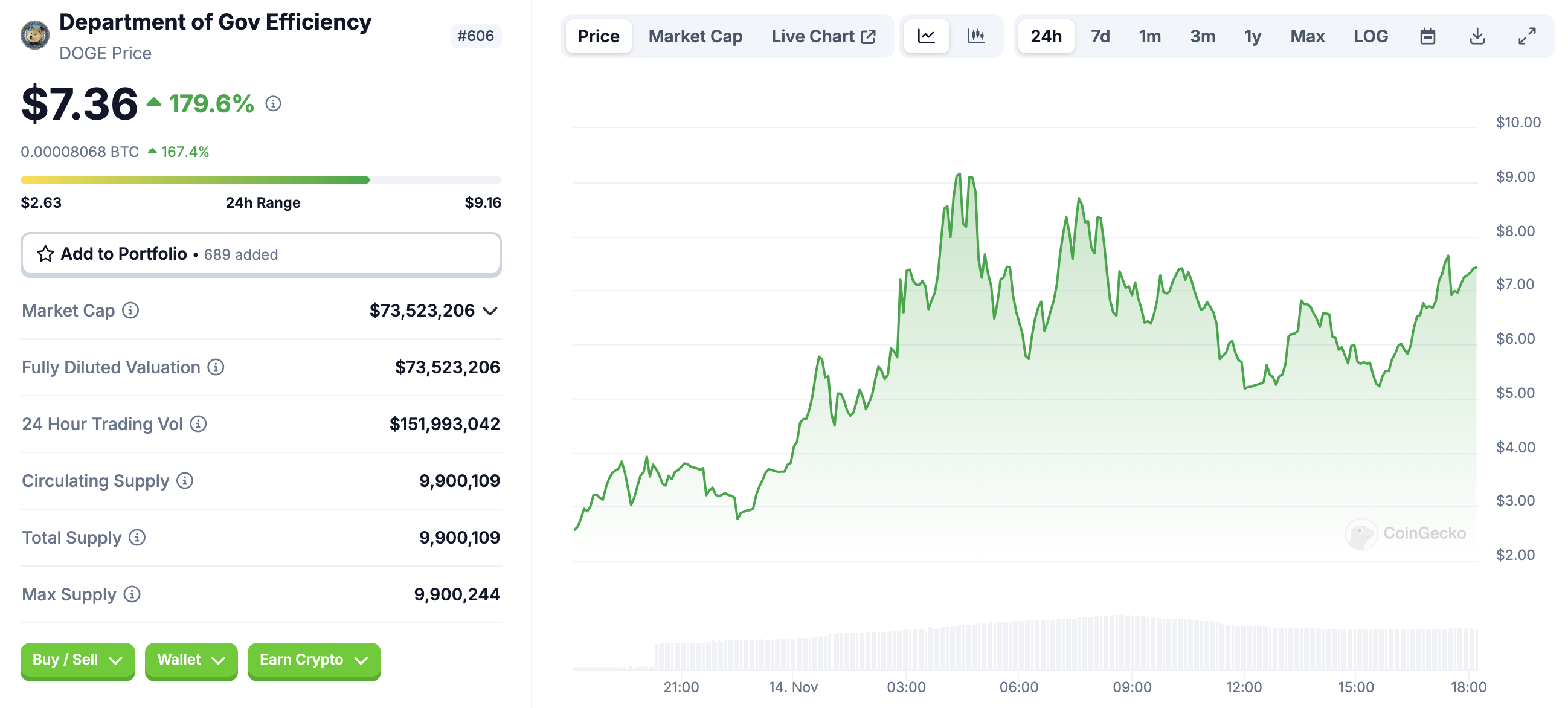Viewport: 1568px width, 708px height.
Task: Open the Live Chart external link
Action: pos(823,36)
